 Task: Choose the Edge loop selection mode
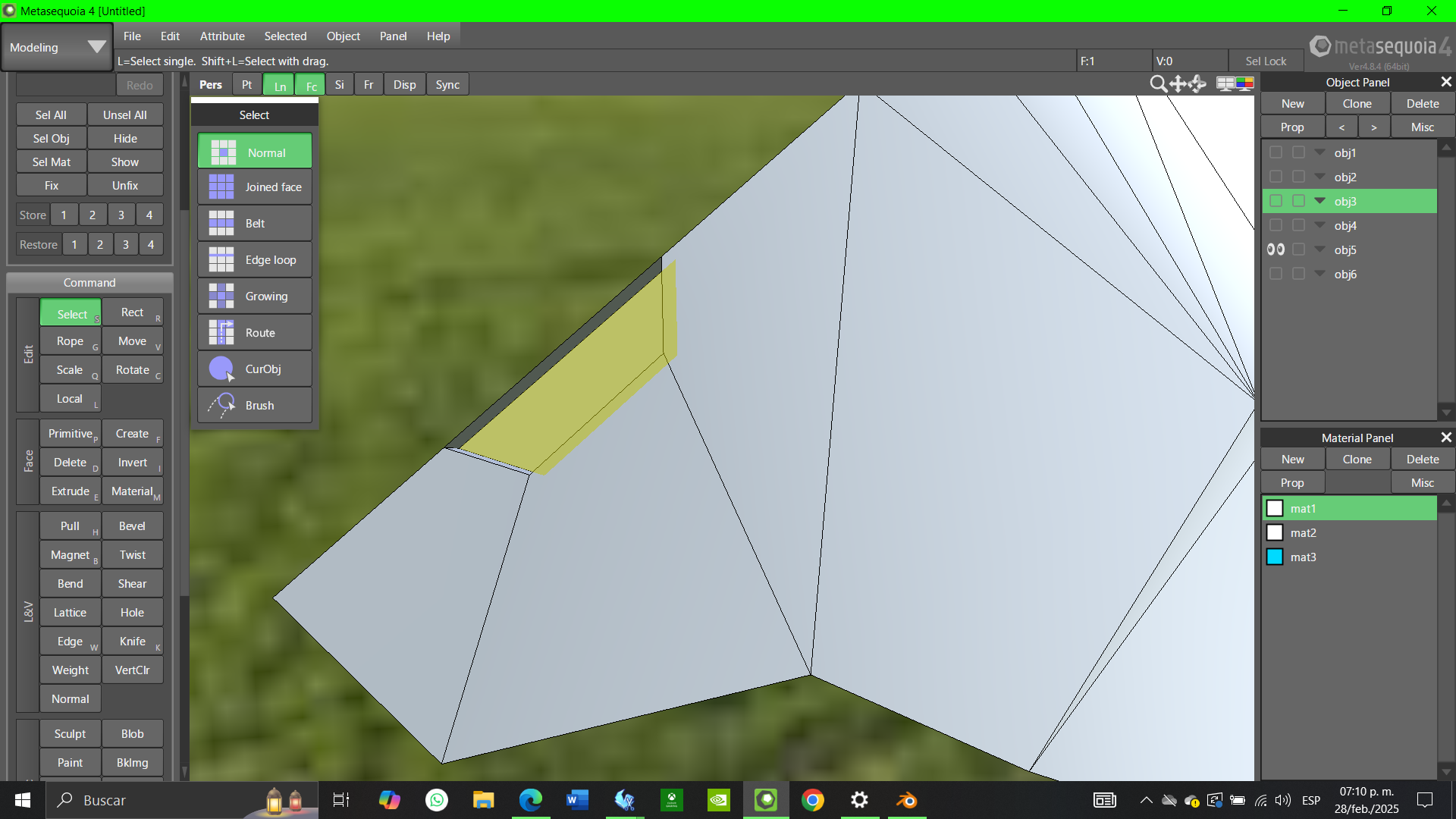(255, 260)
